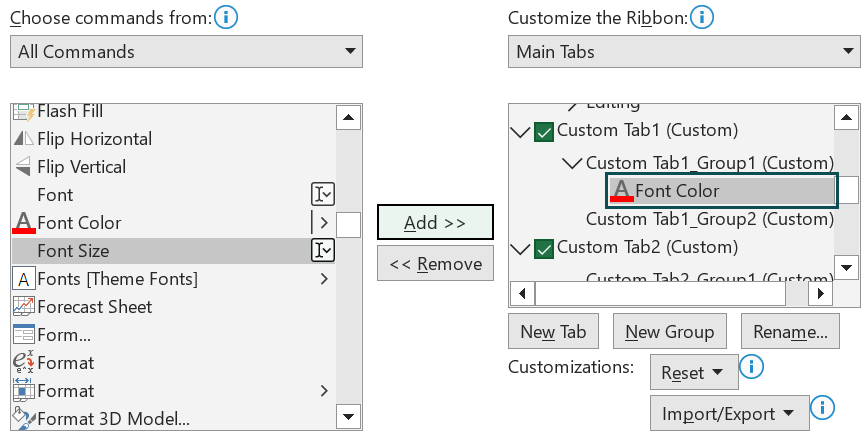The image size is (868, 440).
Task: Open the Import/Export dropdown button
Action: pyautogui.click(x=730, y=413)
